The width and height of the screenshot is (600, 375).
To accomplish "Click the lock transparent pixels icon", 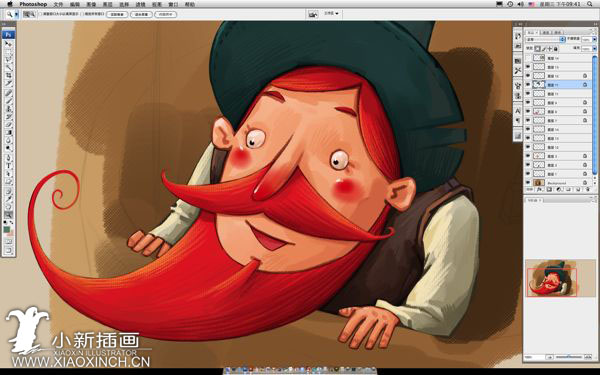I will pyautogui.click(x=537, y=49).
